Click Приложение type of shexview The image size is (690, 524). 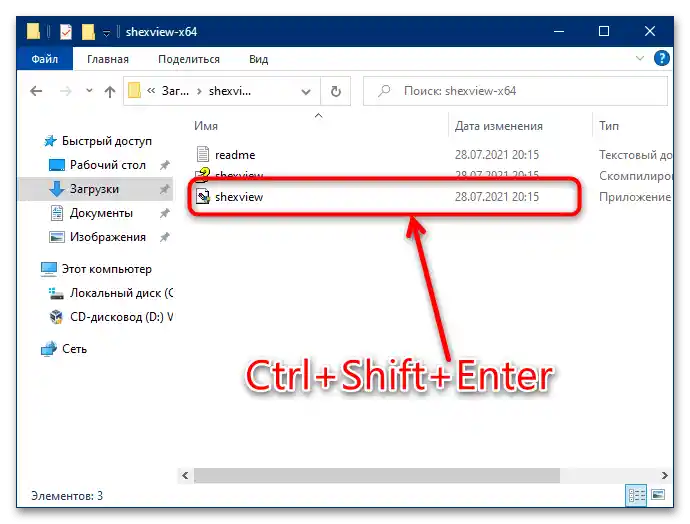coord(635,197)
